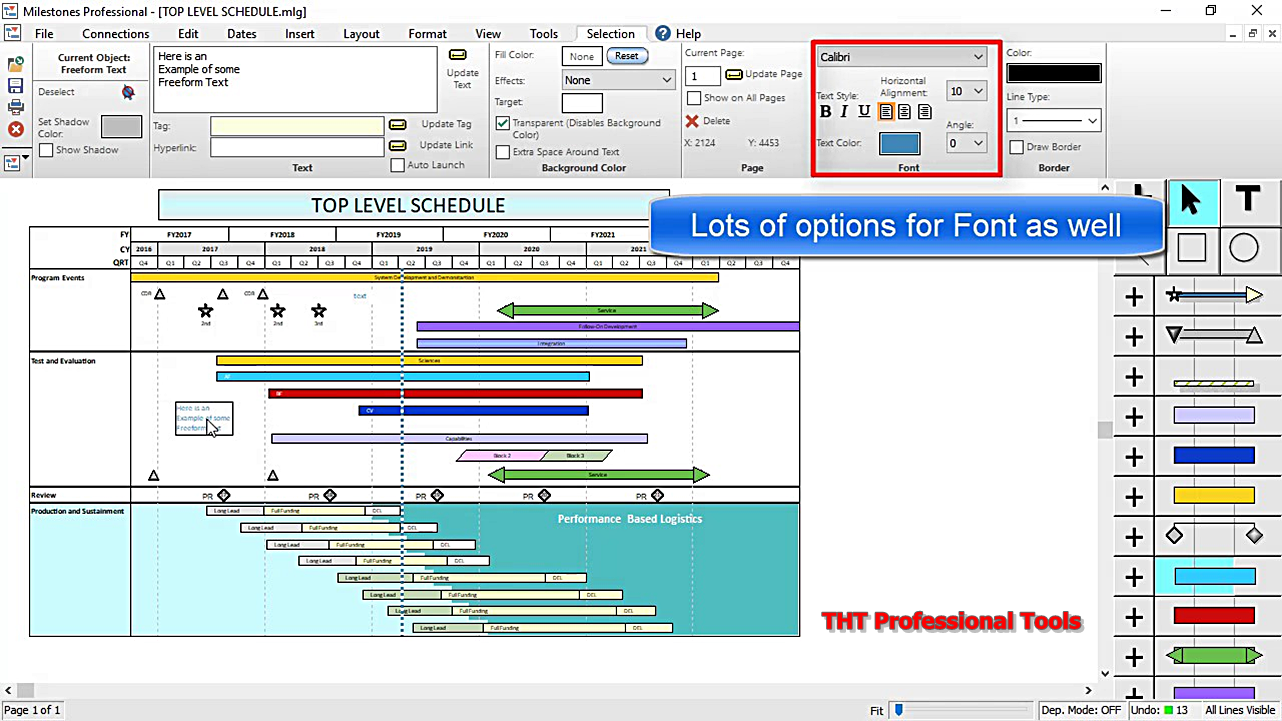The width and height of the screenshot is (1282, 721).
Task: Click the black border Color swatch
Action: 1054,73
